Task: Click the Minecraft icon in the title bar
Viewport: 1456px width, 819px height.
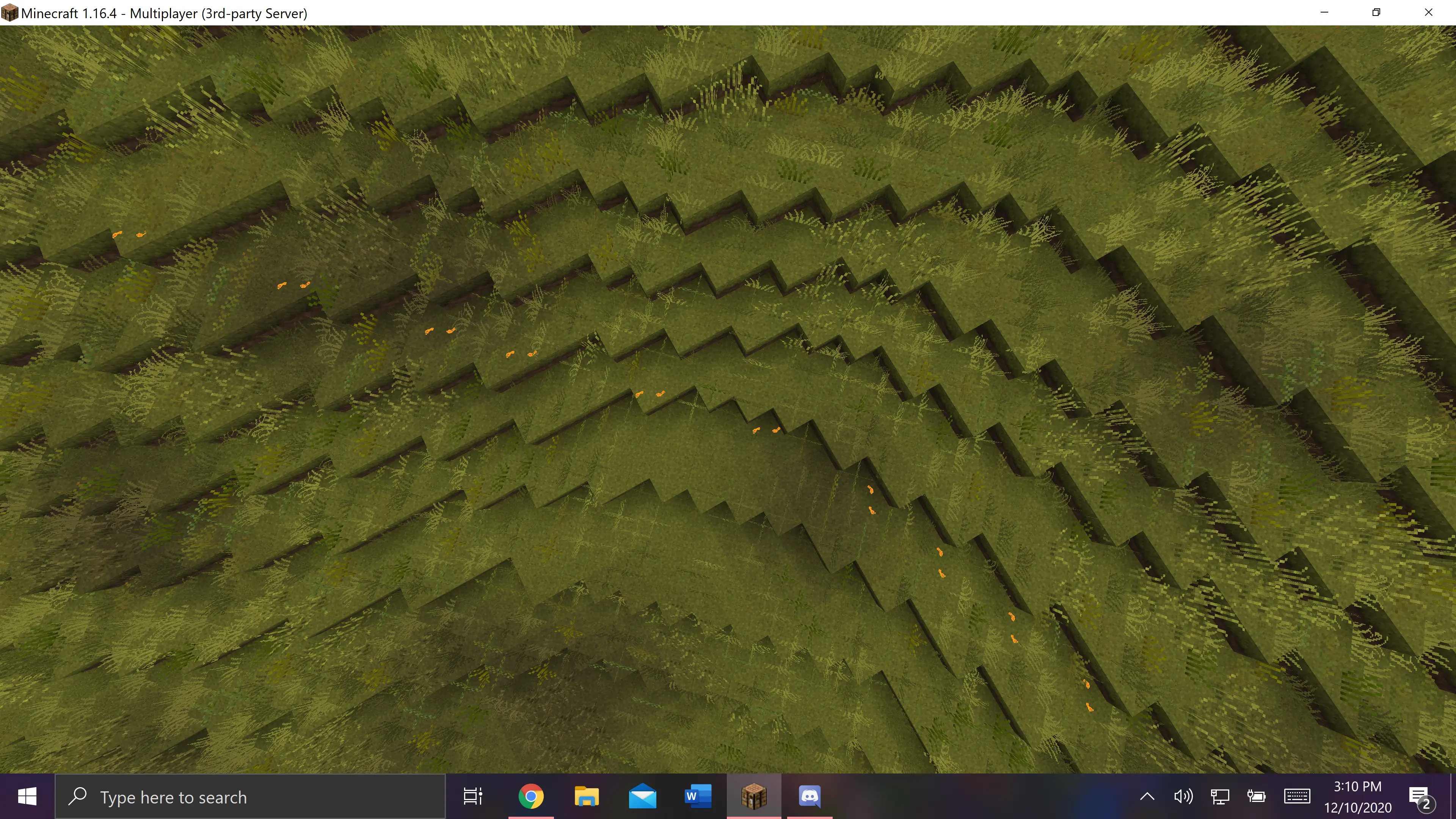Action: tap(9, 13)
